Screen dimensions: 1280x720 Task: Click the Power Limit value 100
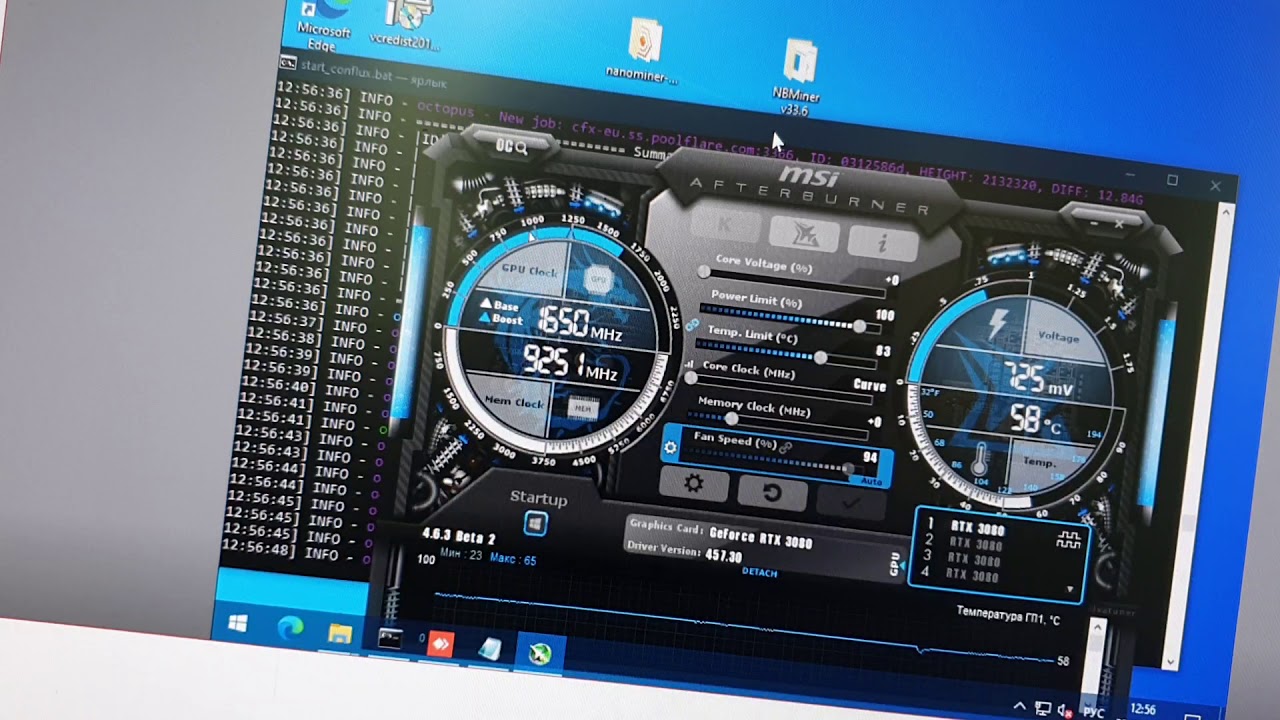pyautogui.click(x=884, y=315)
